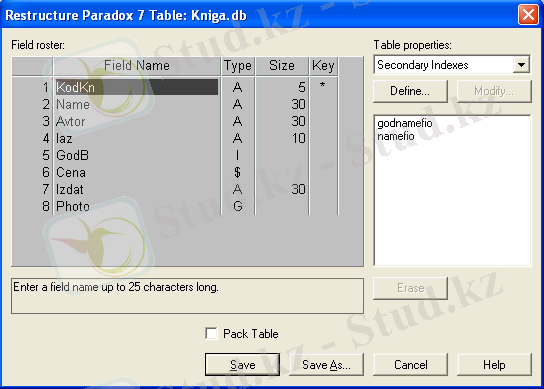
Task: Open Help for this dialog
Action: pyautogui.click(x=494, y=365)
